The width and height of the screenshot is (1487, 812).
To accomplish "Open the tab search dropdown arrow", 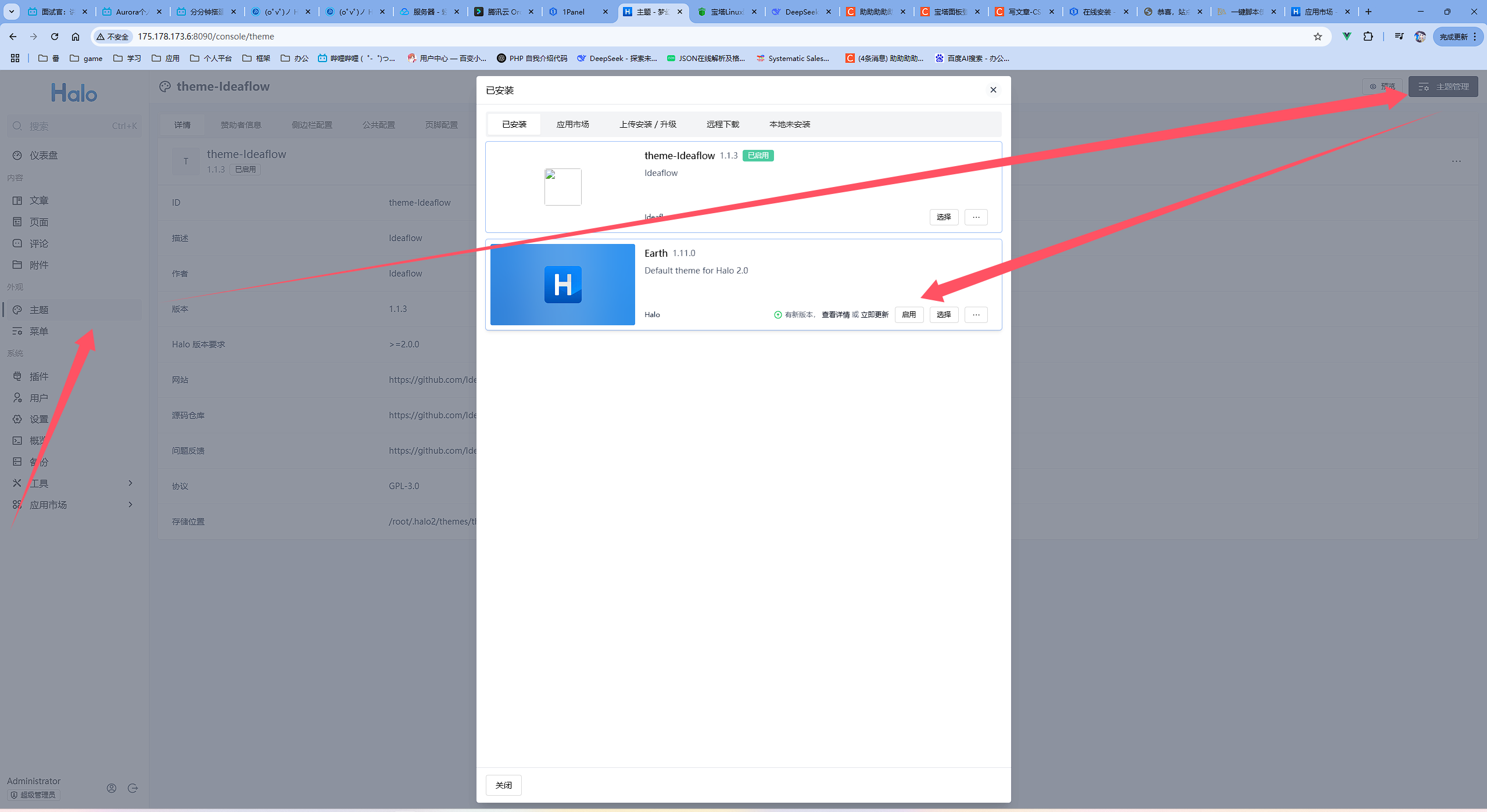I will click(x=11, y=12).
